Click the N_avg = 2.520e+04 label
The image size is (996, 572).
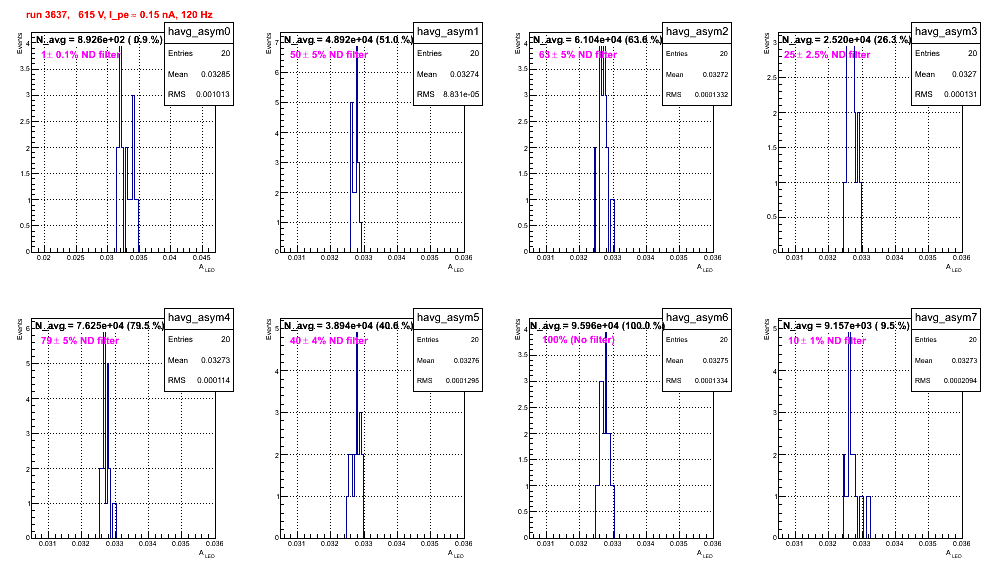(846, 39)
